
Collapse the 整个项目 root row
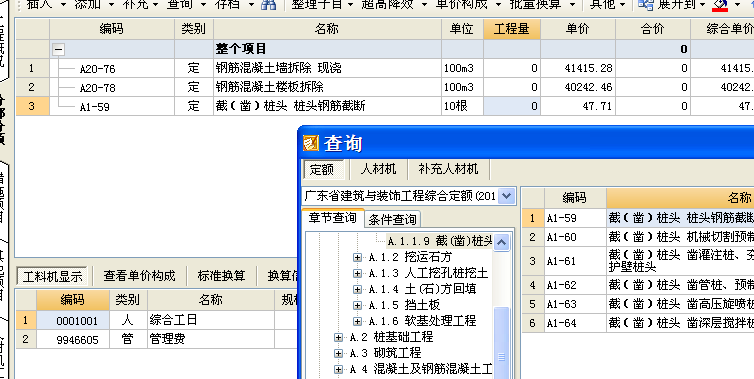(x=58, y=49)
